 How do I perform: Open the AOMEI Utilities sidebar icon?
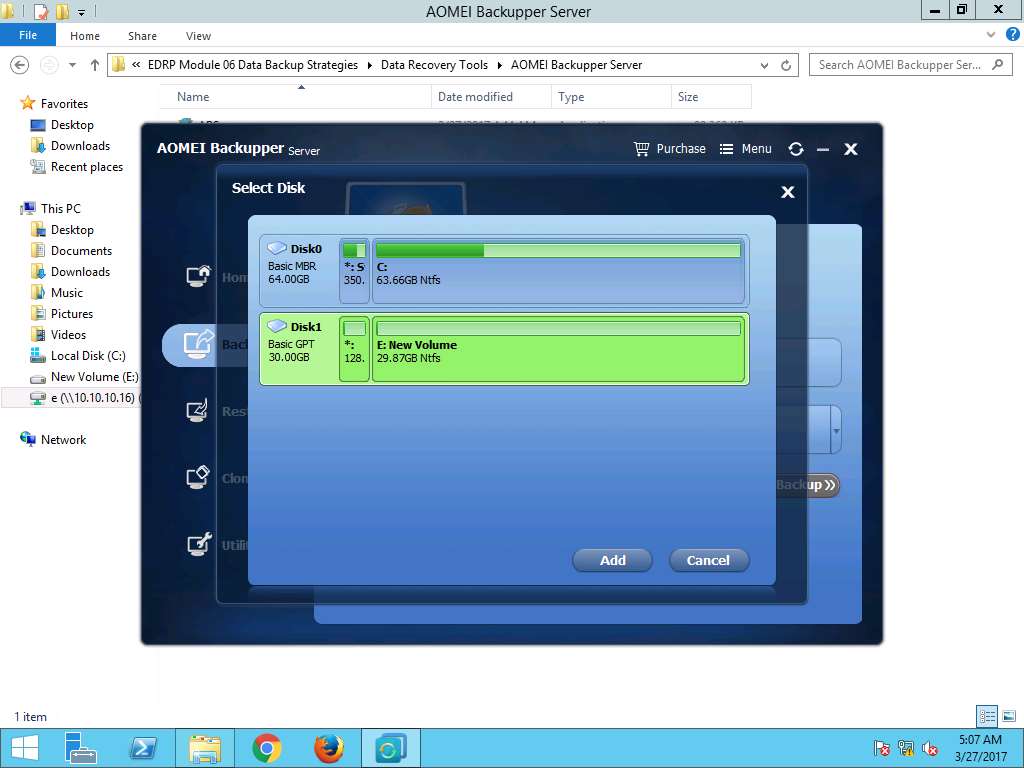point(198,544)
